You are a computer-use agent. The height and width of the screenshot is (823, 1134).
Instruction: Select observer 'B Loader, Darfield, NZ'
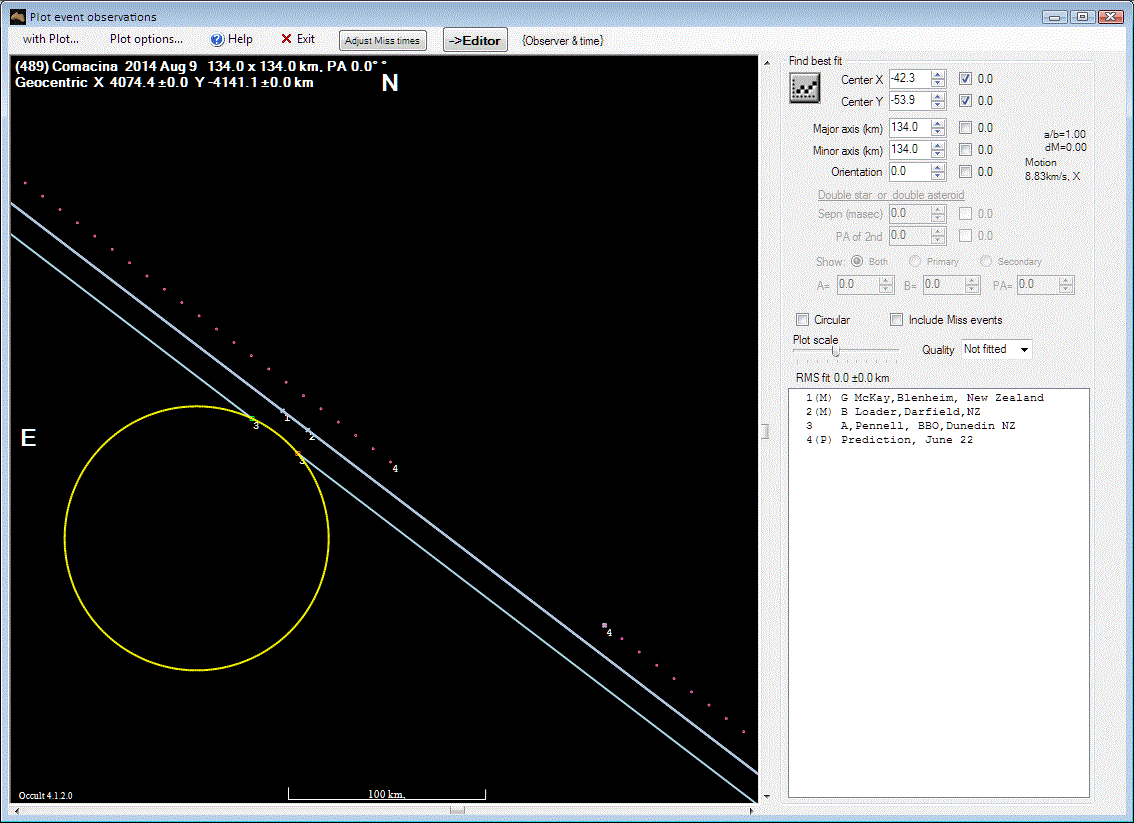892,412
